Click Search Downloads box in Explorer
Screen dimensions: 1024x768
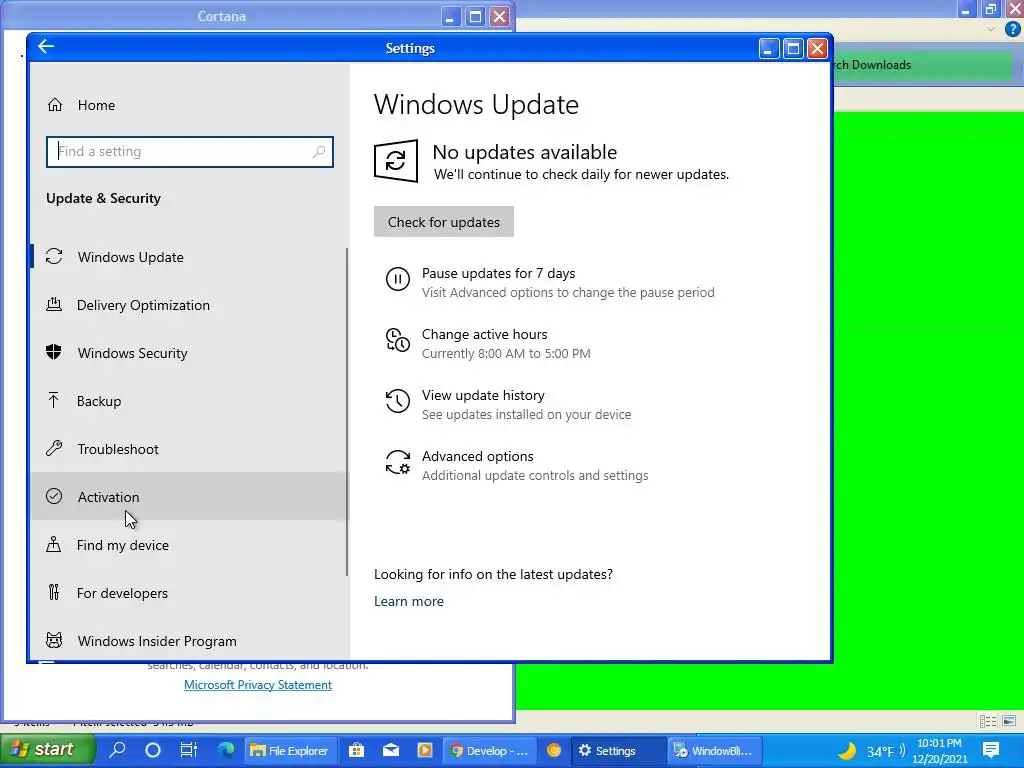[924, 65]
